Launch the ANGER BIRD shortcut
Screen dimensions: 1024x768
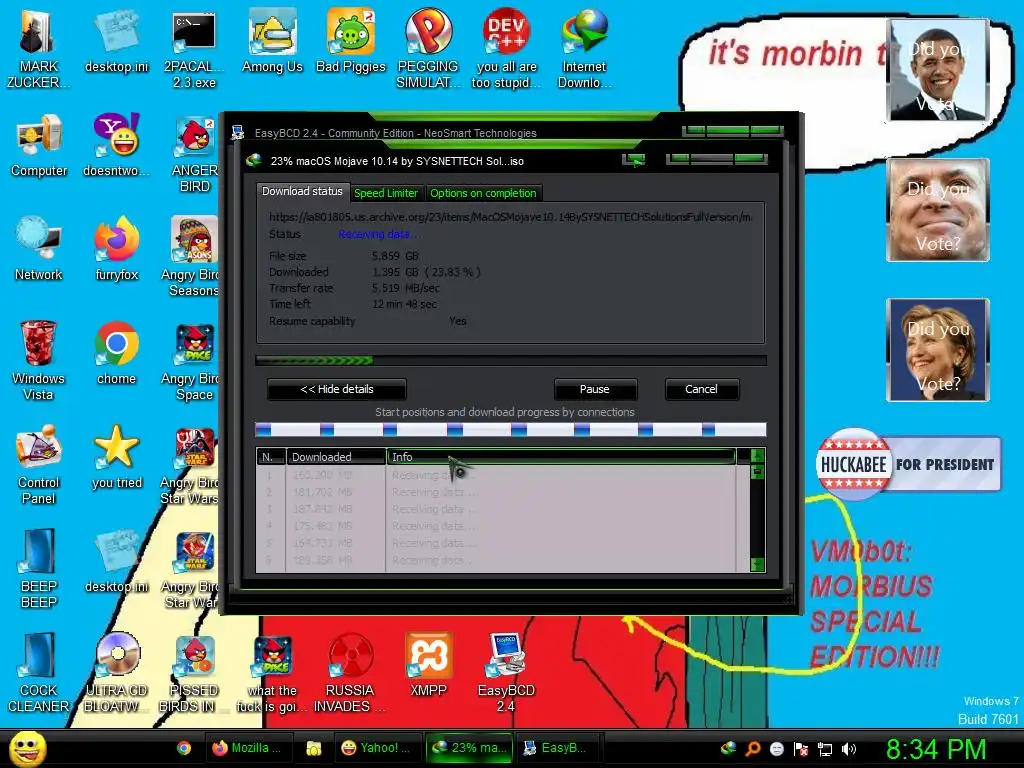(x=194, y=154)
